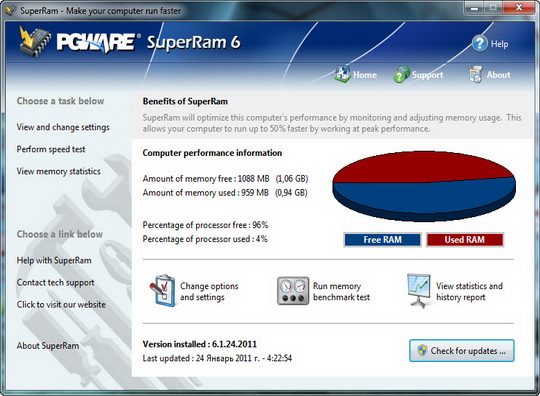Click the PGWARE logo text
540x396 pixels.
pos(98,43)
